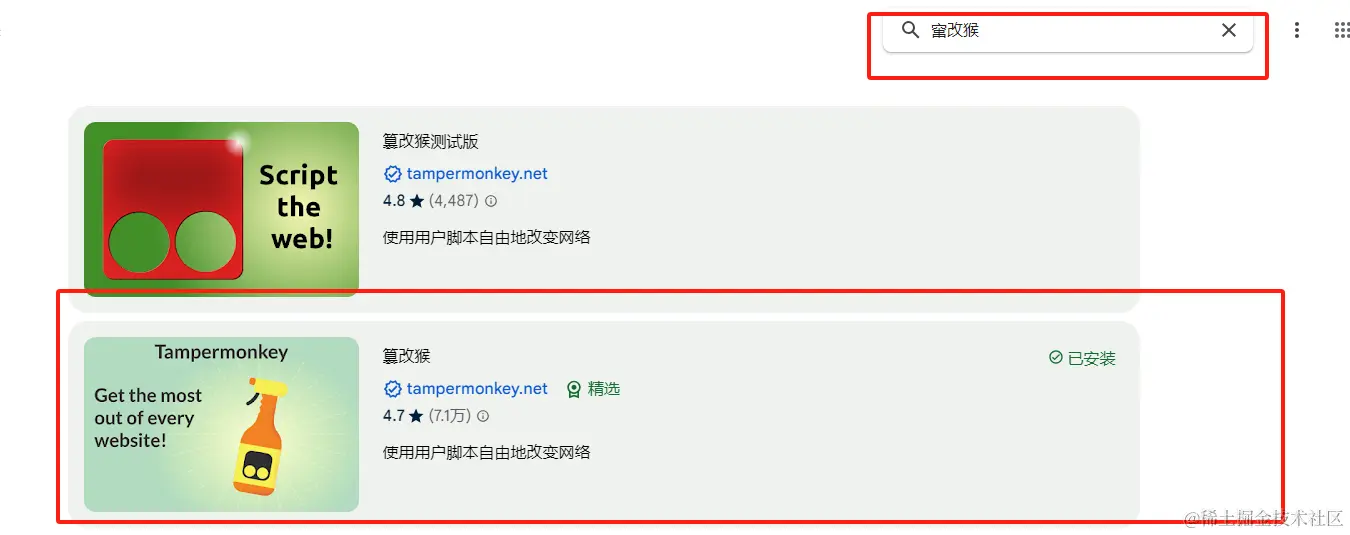Click the 精选 featured badge icon
The width and height of the screenshot is (1350, 535).
574,389
